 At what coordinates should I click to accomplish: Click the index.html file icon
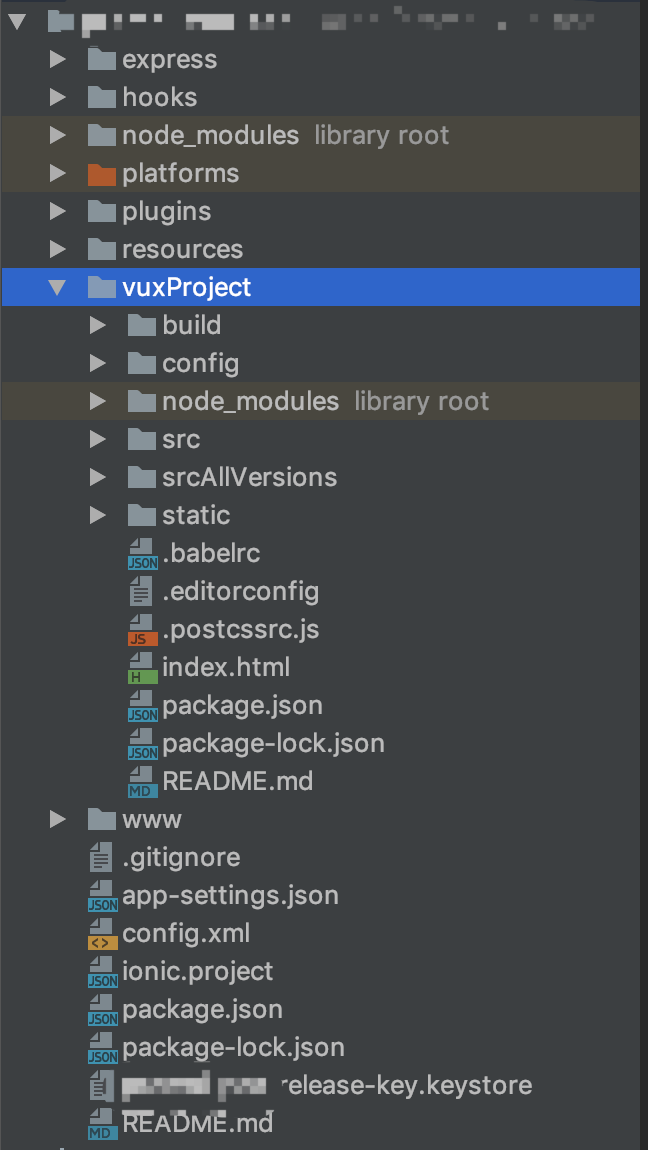pos(142,668)
